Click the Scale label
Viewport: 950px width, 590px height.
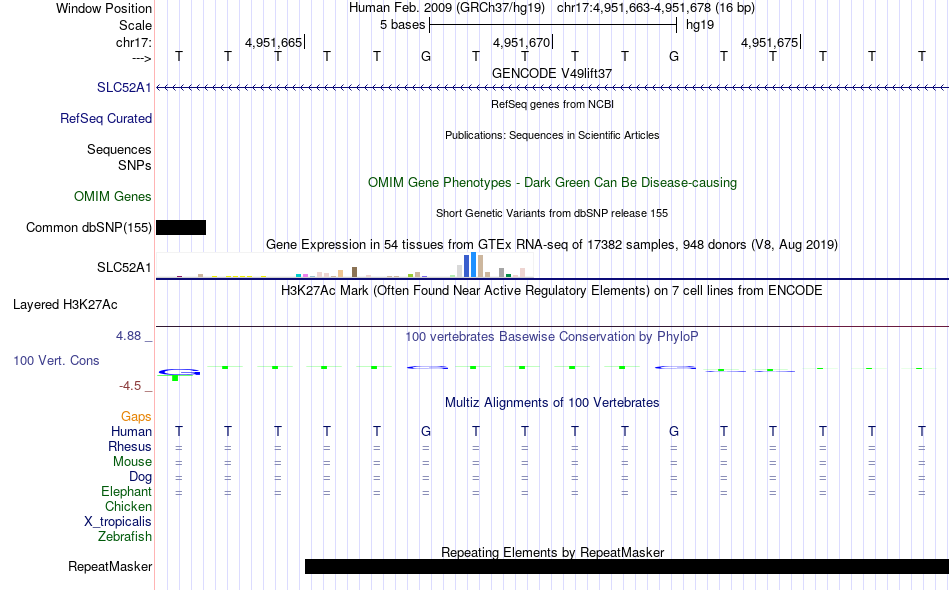click(135, 25)
